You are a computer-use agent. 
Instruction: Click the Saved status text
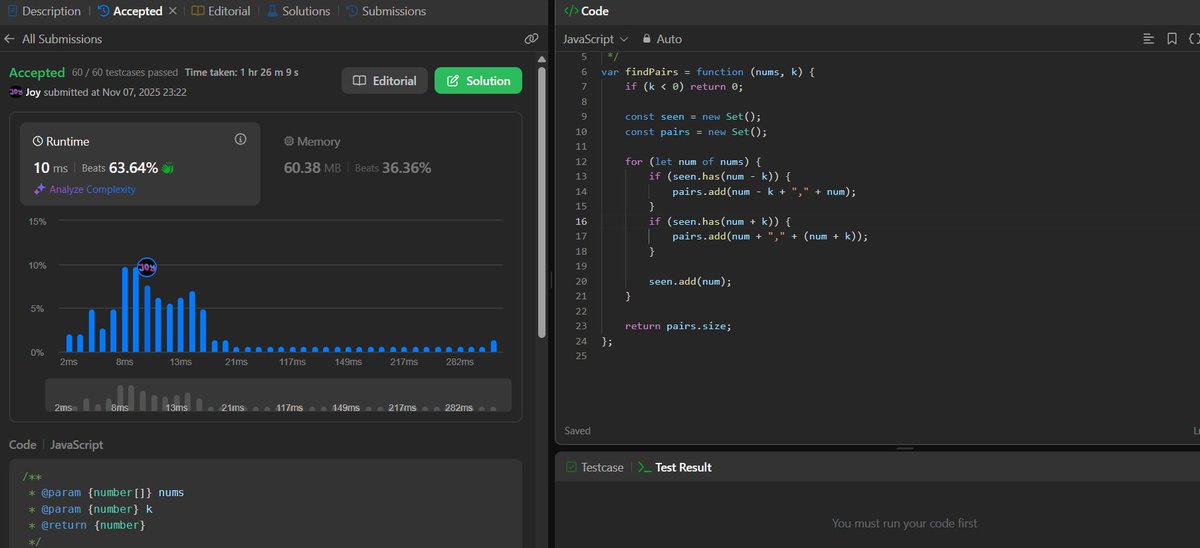[577, 431]
